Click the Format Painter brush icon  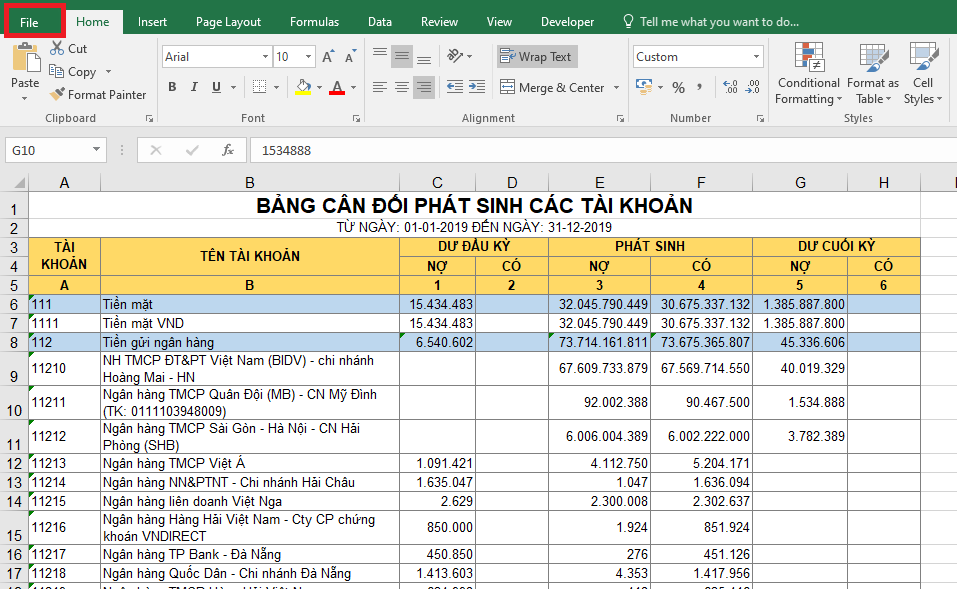tap(57, 94)
